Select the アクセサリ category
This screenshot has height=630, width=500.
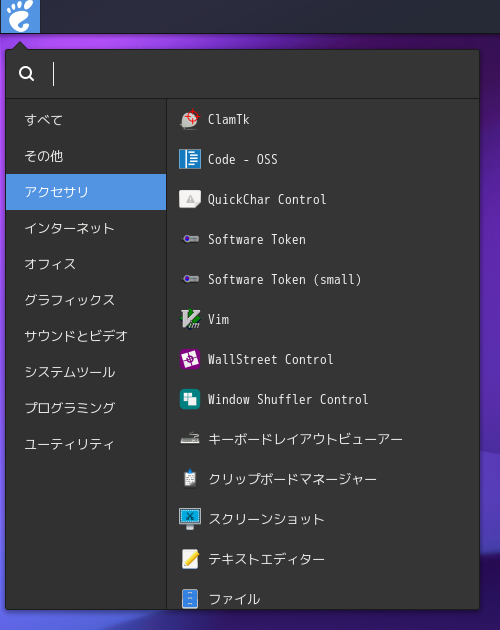pos(86,192)
